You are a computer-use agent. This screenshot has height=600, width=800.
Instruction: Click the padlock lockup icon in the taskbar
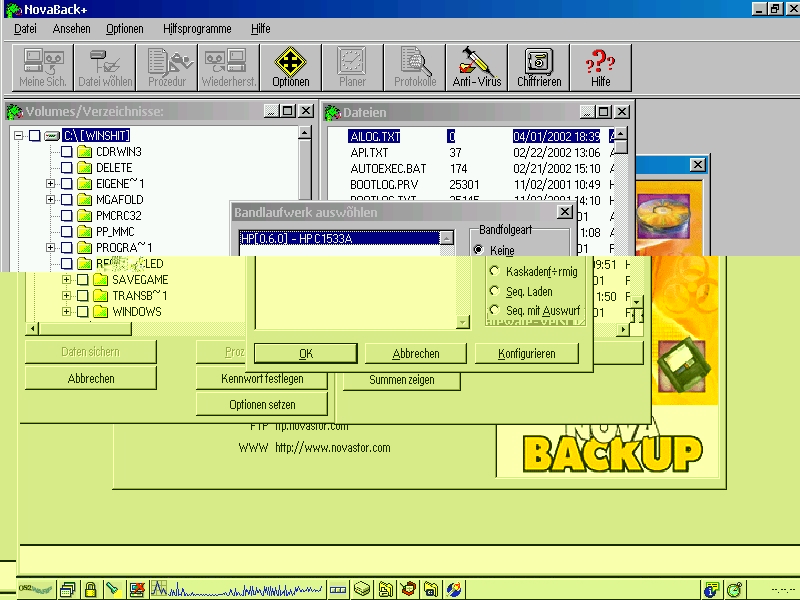(x=90, y=590)
